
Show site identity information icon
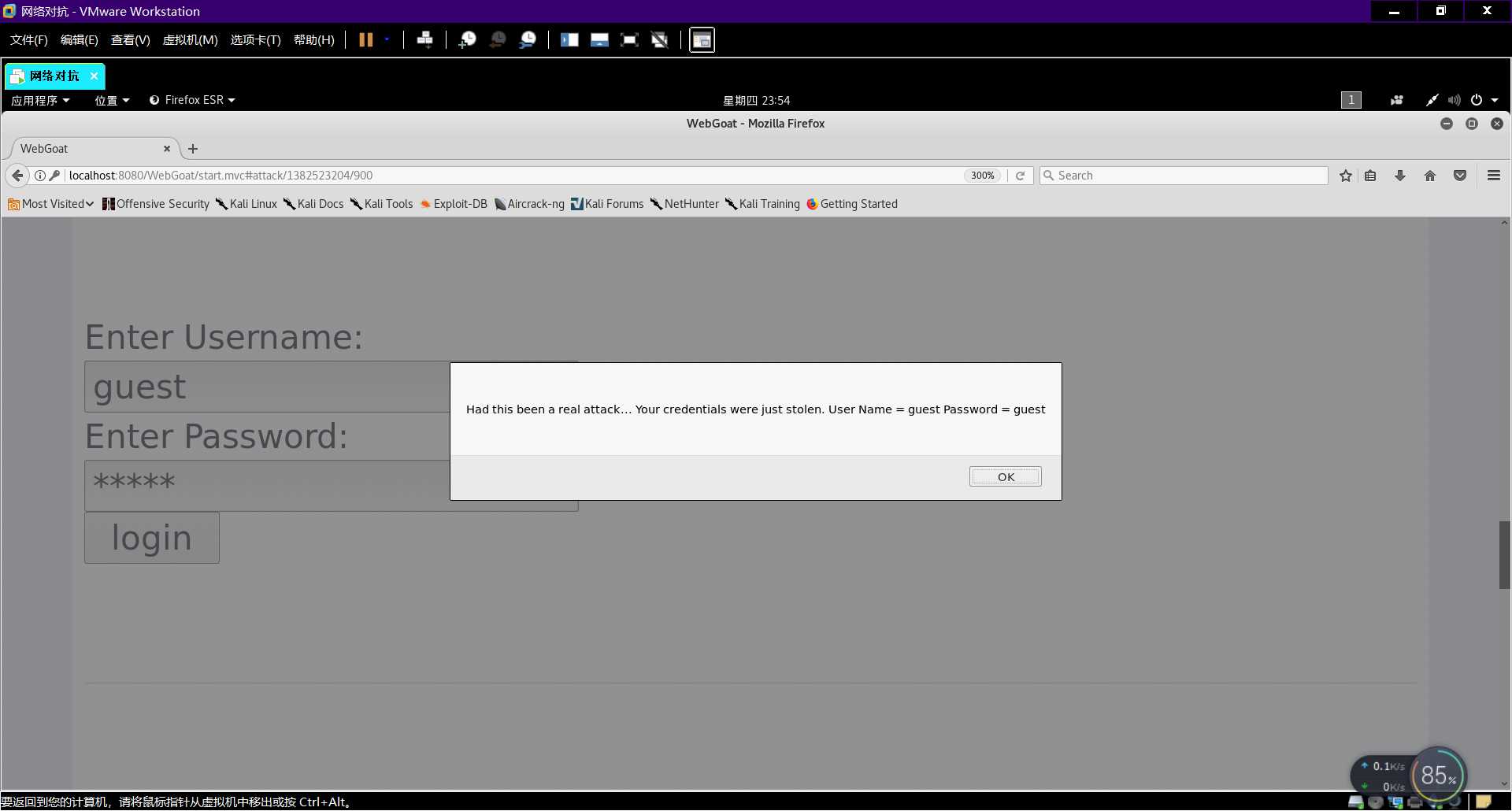(x=39, y=176)
